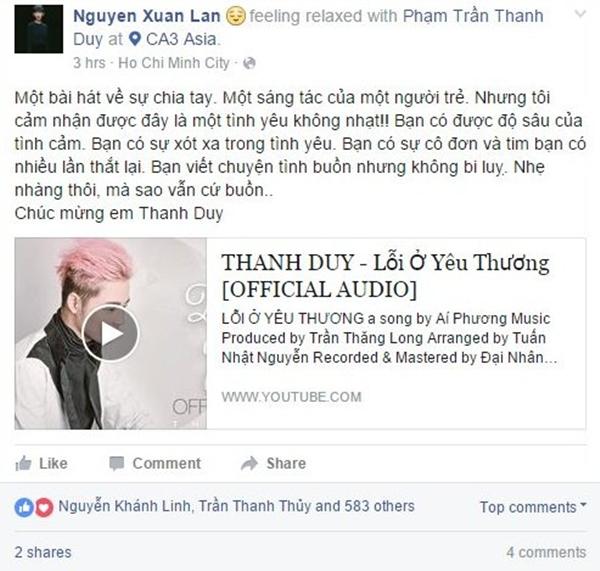This screenshot has height=571, width=600.
Task: Click the CA3 Asia location pin icon
Action: click(134, 39)
